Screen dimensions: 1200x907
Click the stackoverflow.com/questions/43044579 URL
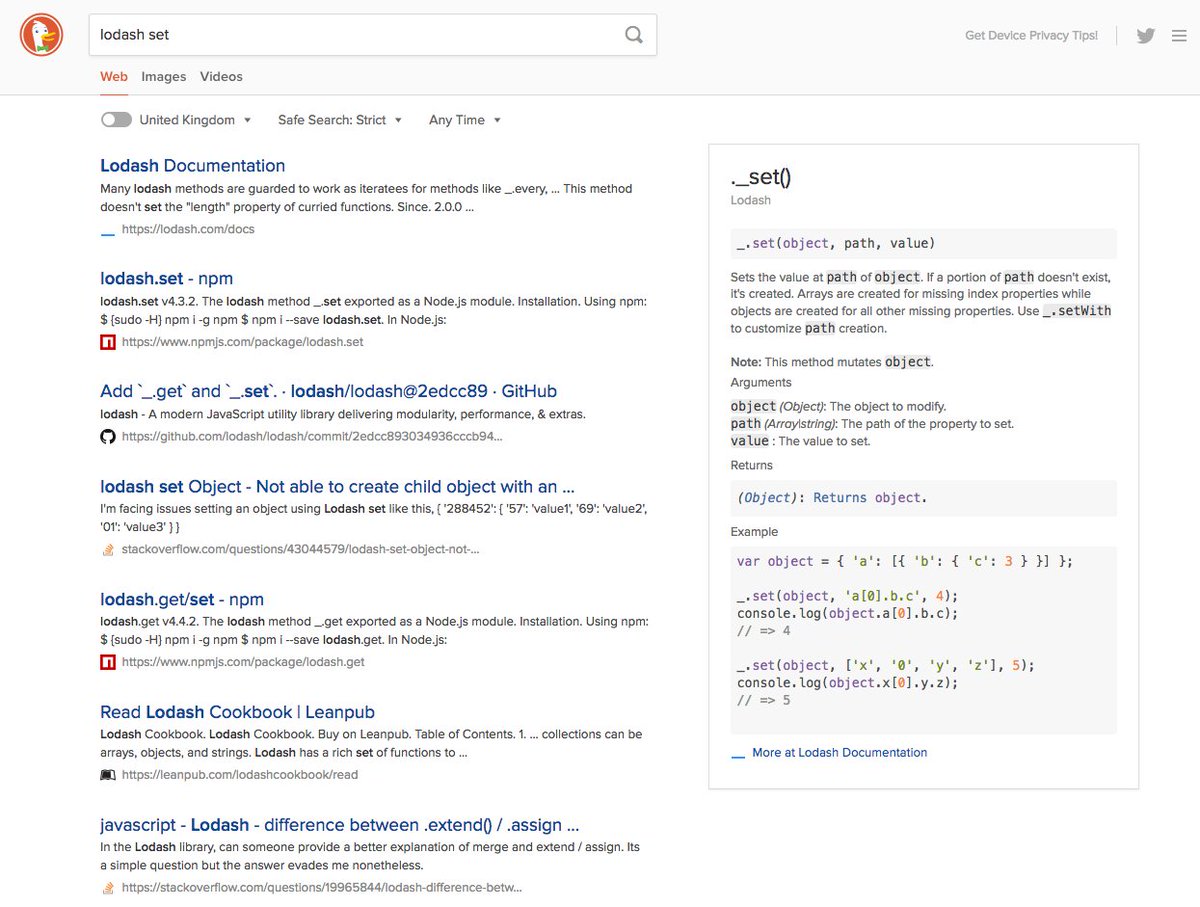coord(301,550)
